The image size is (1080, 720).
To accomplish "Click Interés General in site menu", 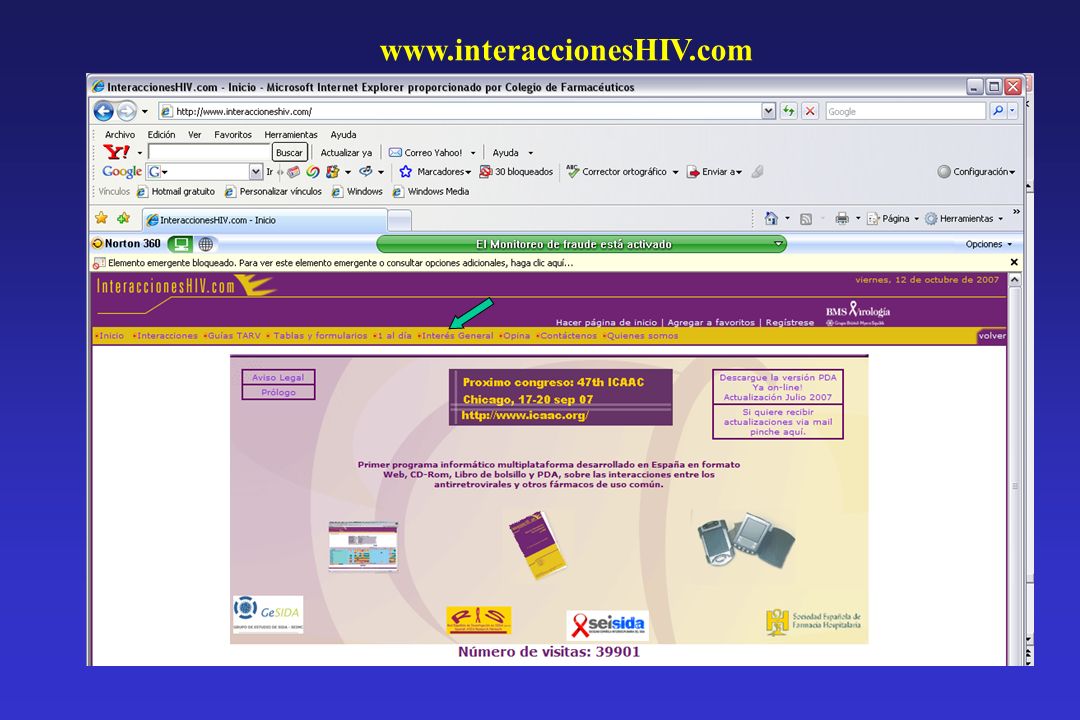I will pyautogui.click(x=456, y=336).
